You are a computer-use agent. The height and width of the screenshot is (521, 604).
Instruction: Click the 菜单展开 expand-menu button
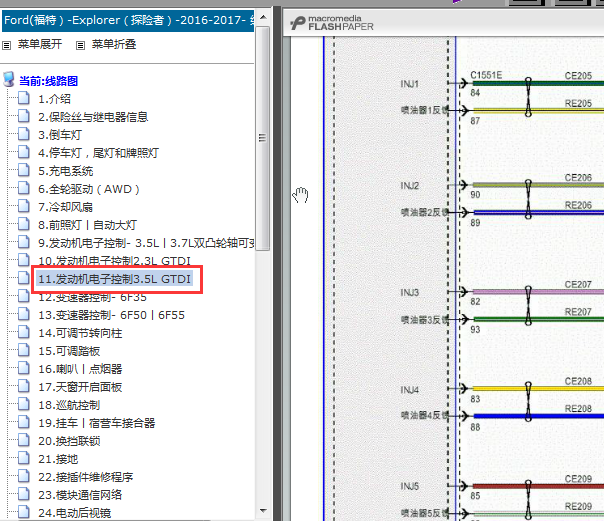[40, 44]
